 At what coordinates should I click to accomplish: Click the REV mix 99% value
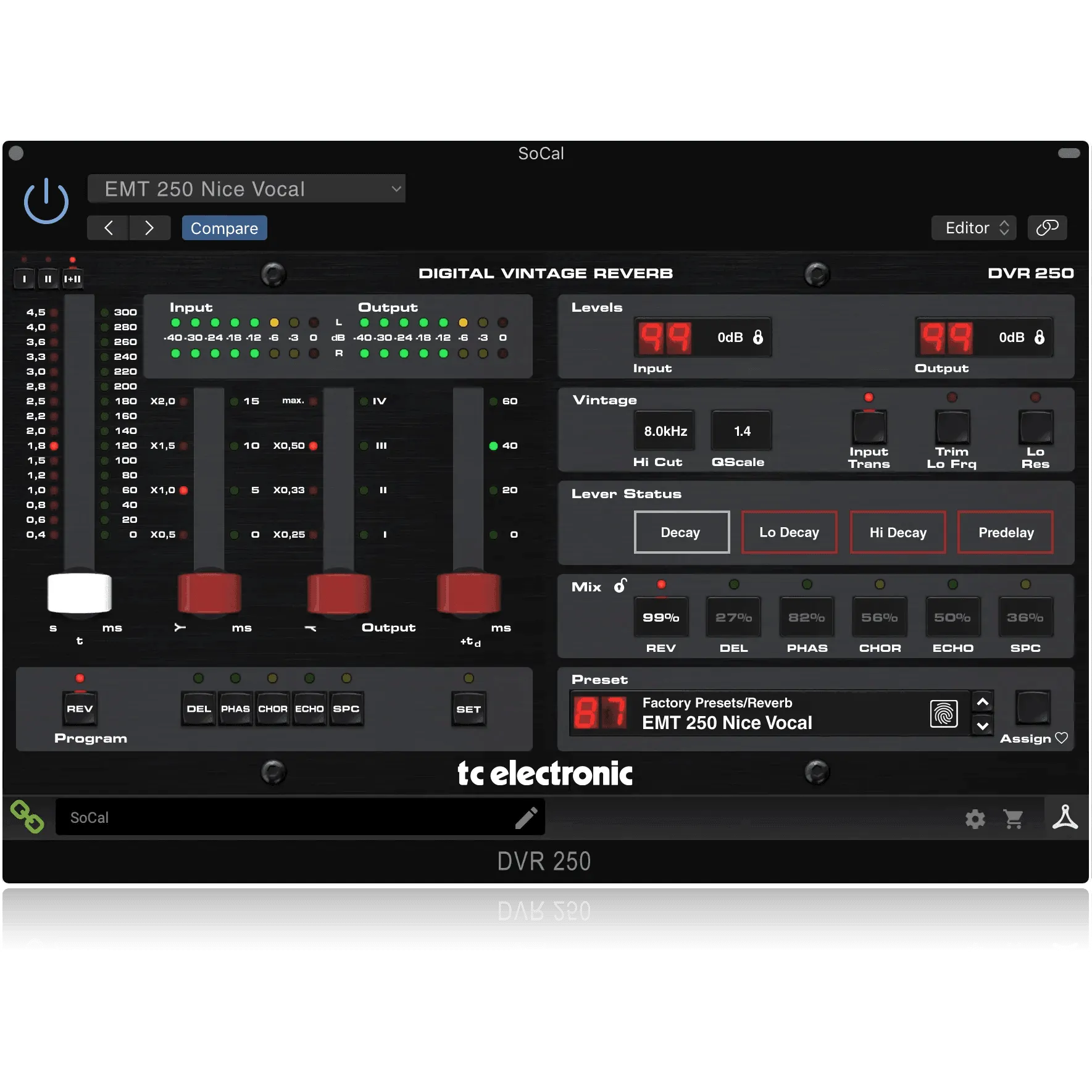(661, 617)
